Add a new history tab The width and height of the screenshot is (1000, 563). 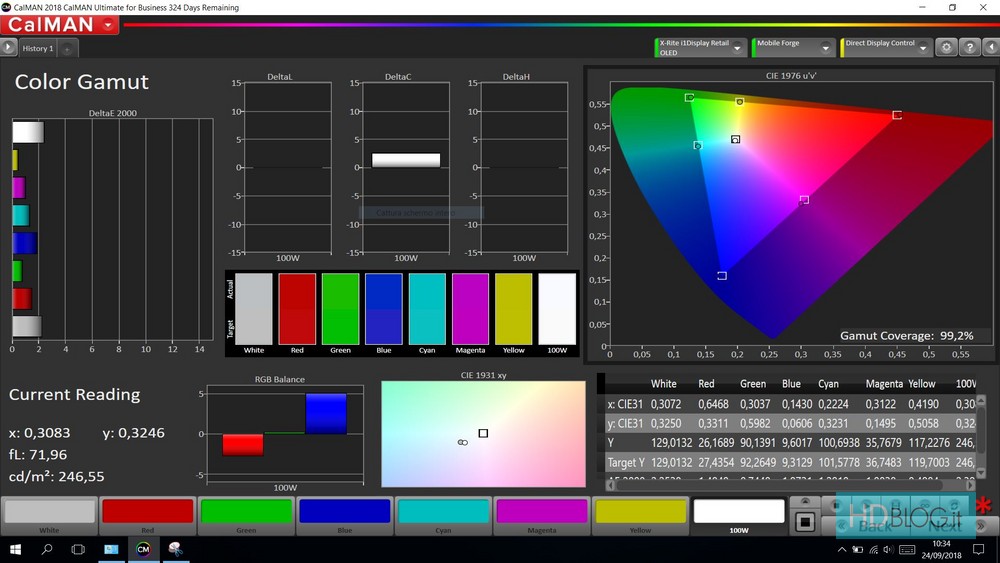coord(67,48)
